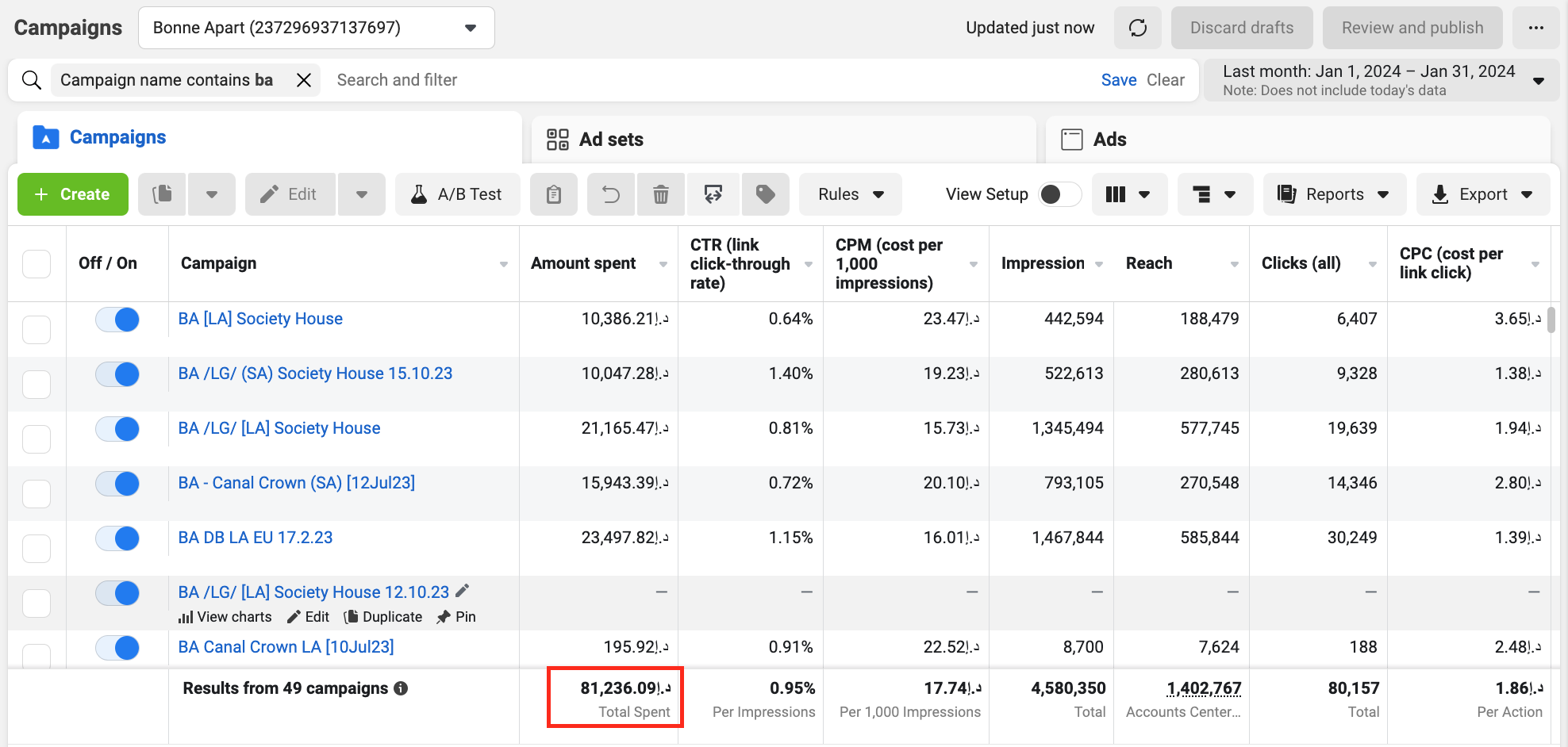Switch to the Ad sets tab
The height and width of the screenshot is (747, 1568).
pos(611,140)
